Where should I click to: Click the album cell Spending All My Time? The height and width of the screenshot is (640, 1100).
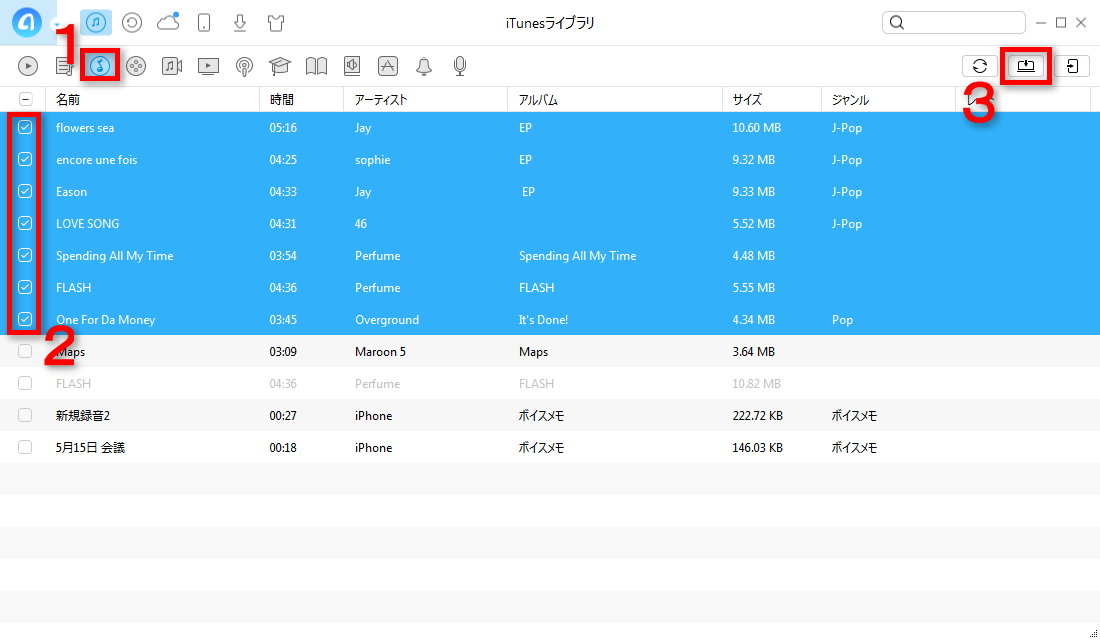pyautogui.click(x=577, y=256)
